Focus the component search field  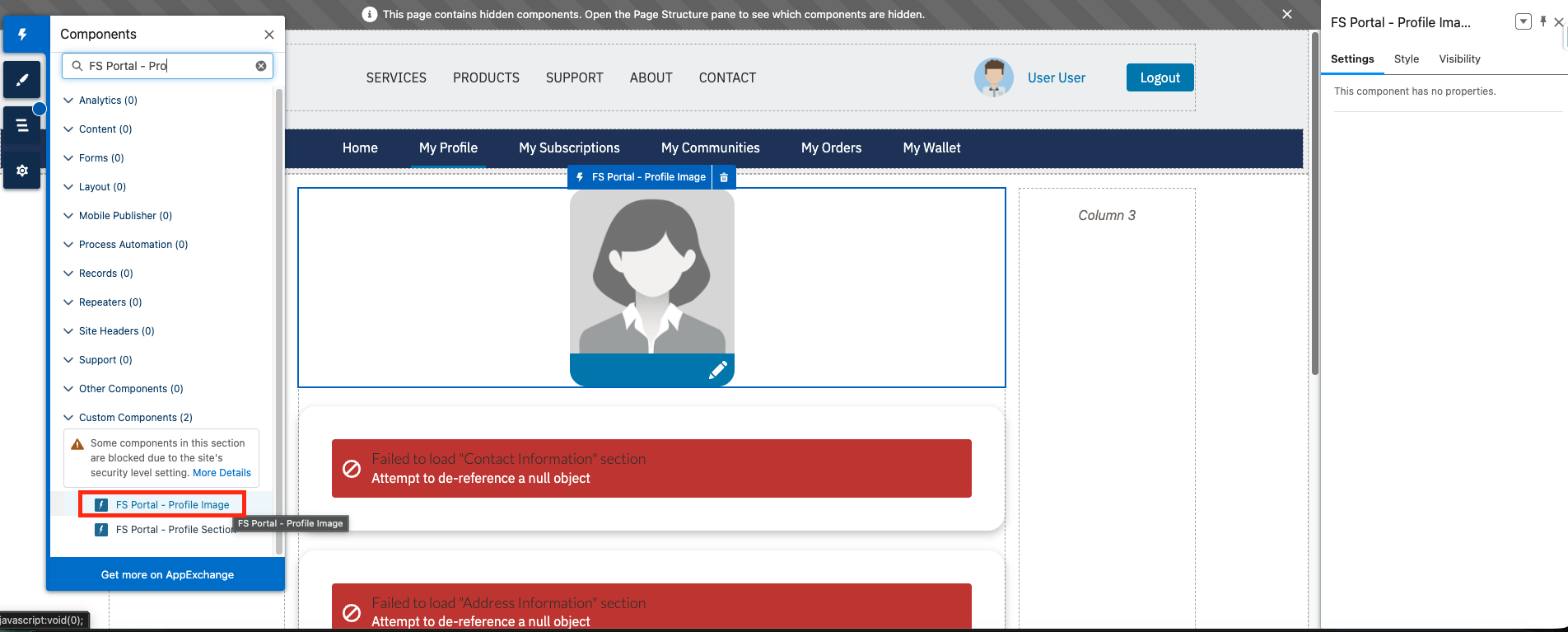pos(167,66)
